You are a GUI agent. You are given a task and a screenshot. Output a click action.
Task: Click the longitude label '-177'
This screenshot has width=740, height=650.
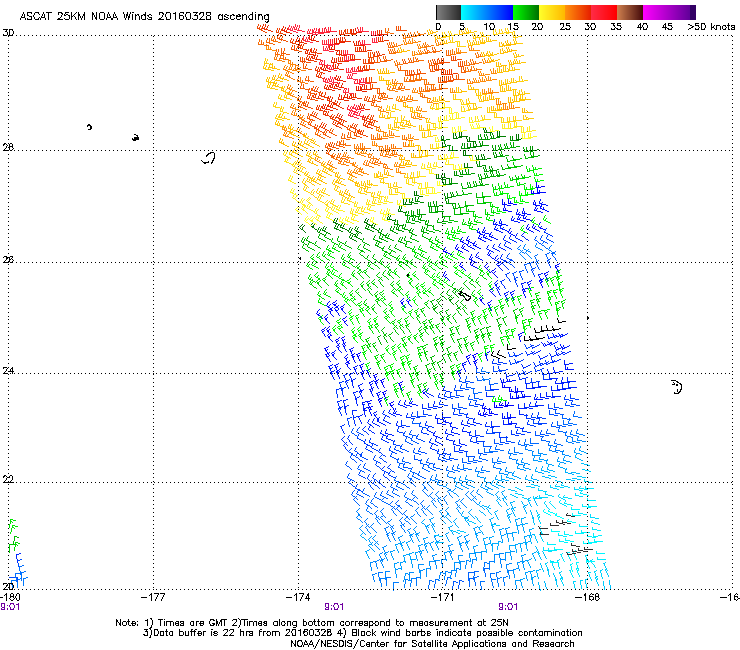pos(153,597)
